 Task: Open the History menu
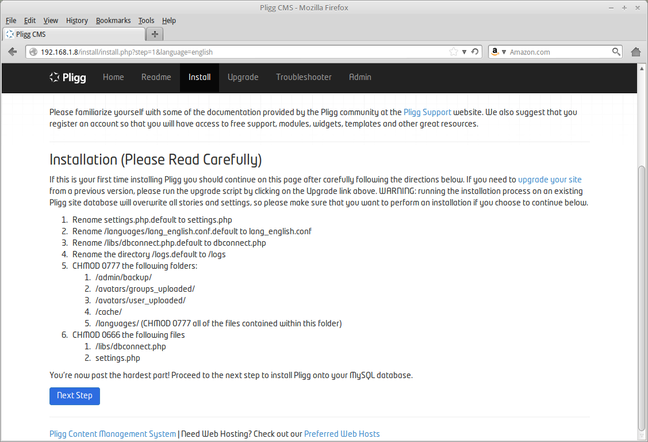(77, 21)
